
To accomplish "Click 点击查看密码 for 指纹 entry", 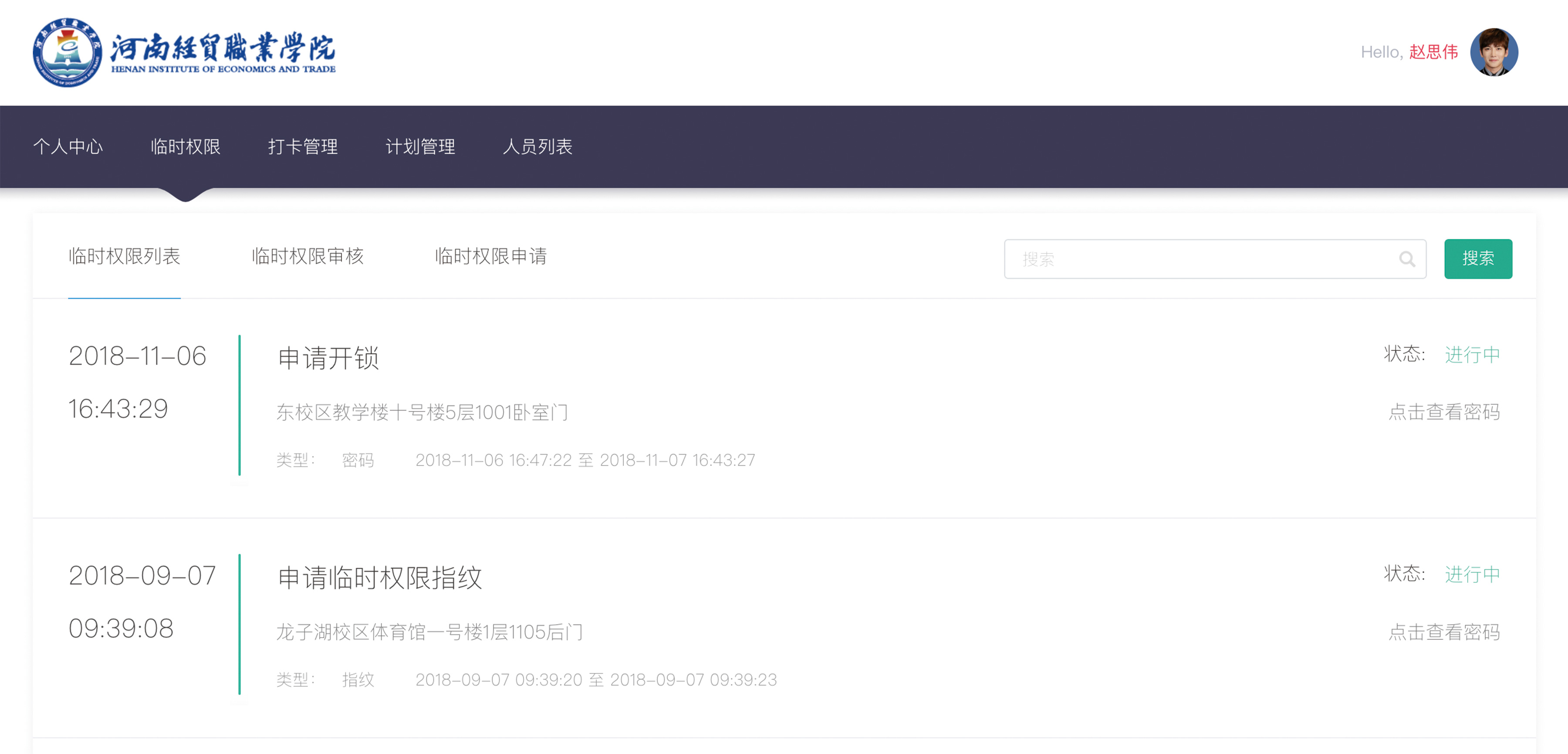I will (x=1444, y=632).
